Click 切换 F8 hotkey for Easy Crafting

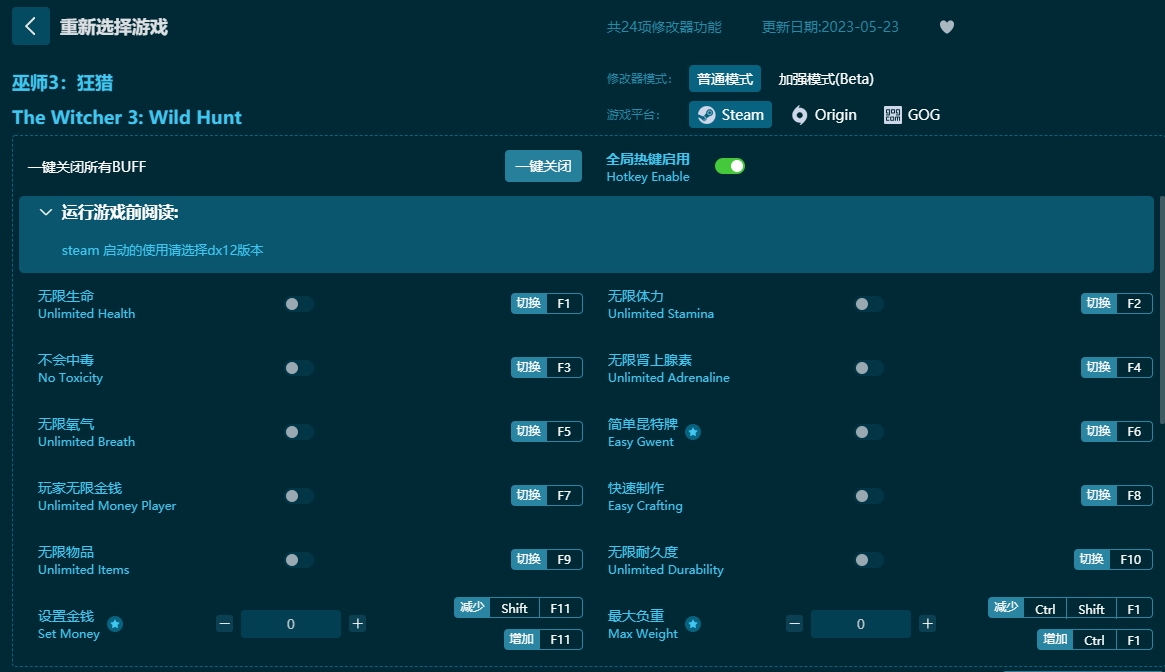point(1116,495)
